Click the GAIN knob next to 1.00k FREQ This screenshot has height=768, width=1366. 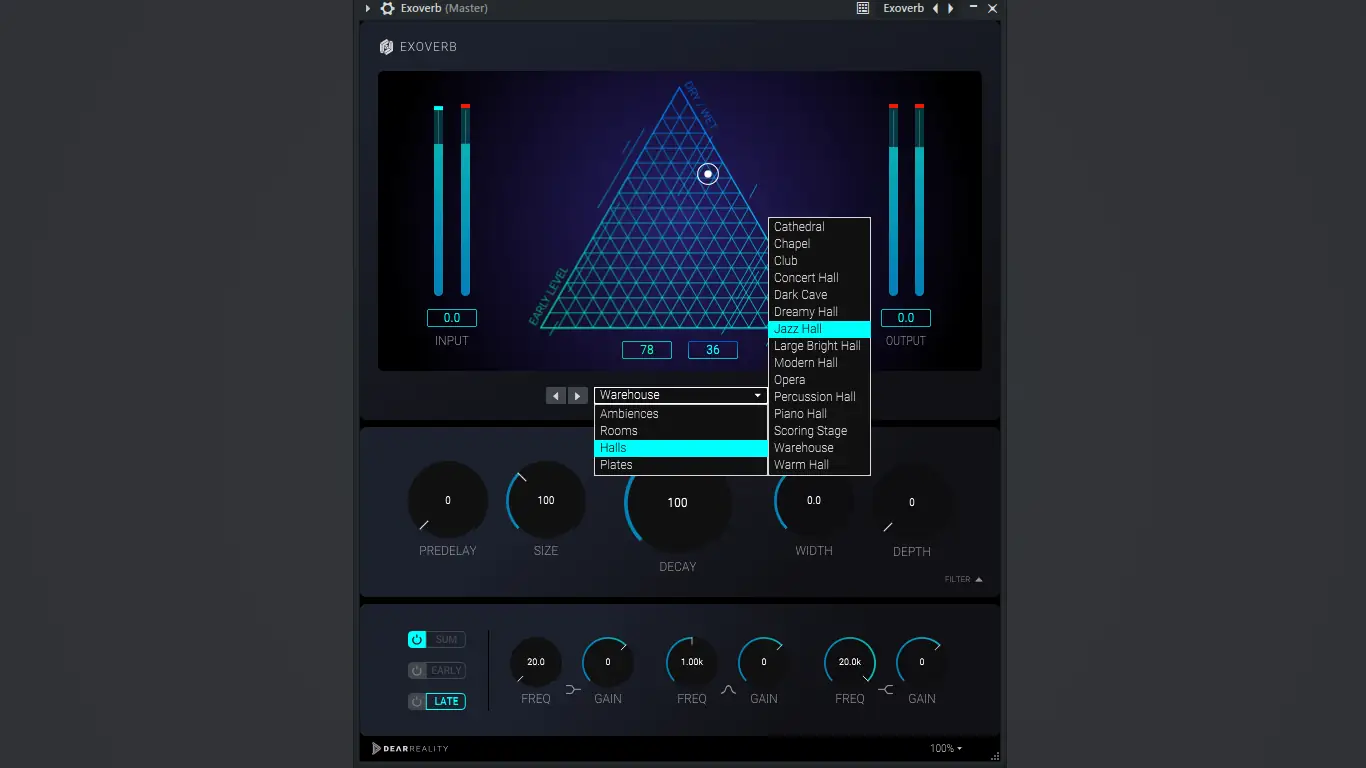point(764,662)
